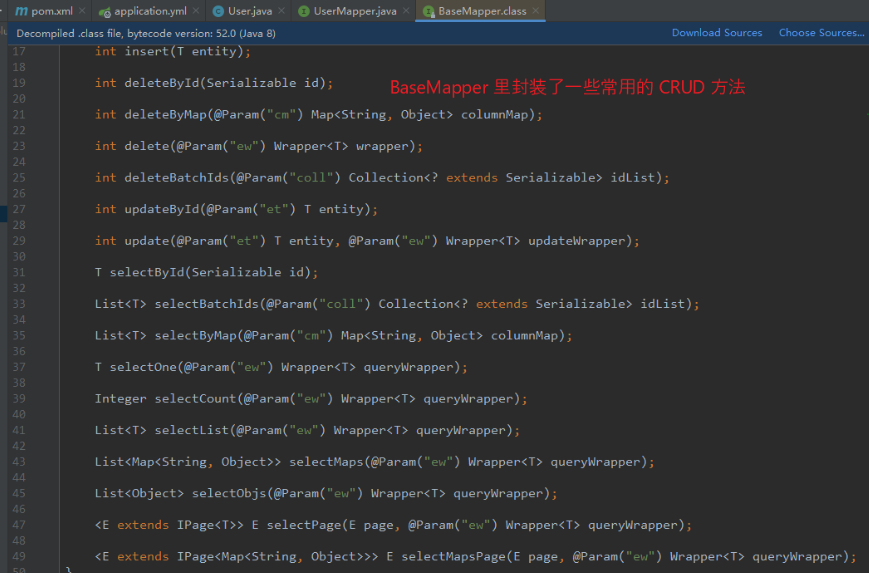This screenshot has height=573, width=869.
Task: Click the Integer return type of selectCount
Action: pos(120,399)
